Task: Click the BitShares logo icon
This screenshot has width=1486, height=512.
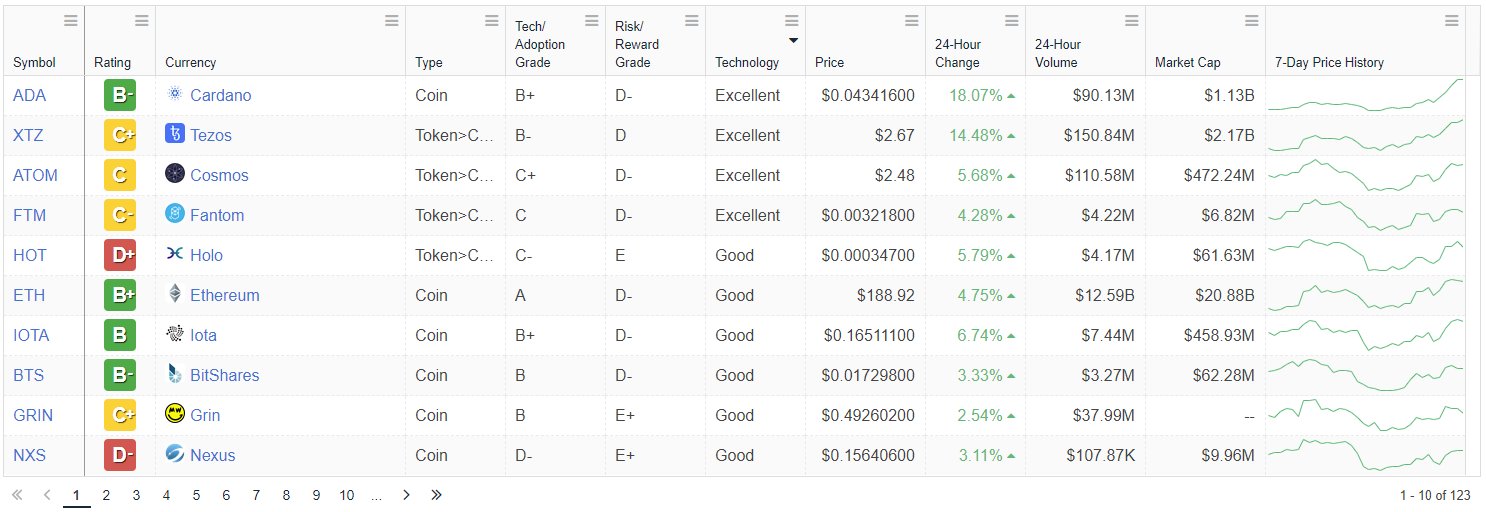Action: [175, 374]
